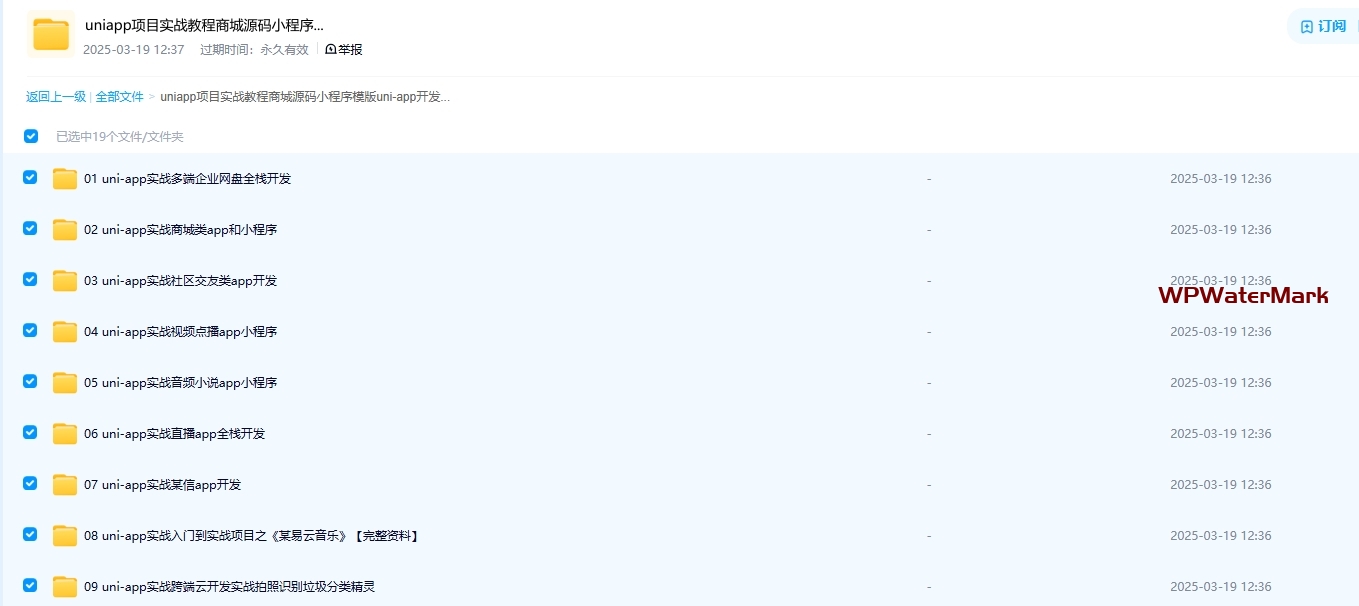Open folder 06 uni-app实战直播app全栈开发
This screenshot has height=606, width=1359.
tap(174, 434)
